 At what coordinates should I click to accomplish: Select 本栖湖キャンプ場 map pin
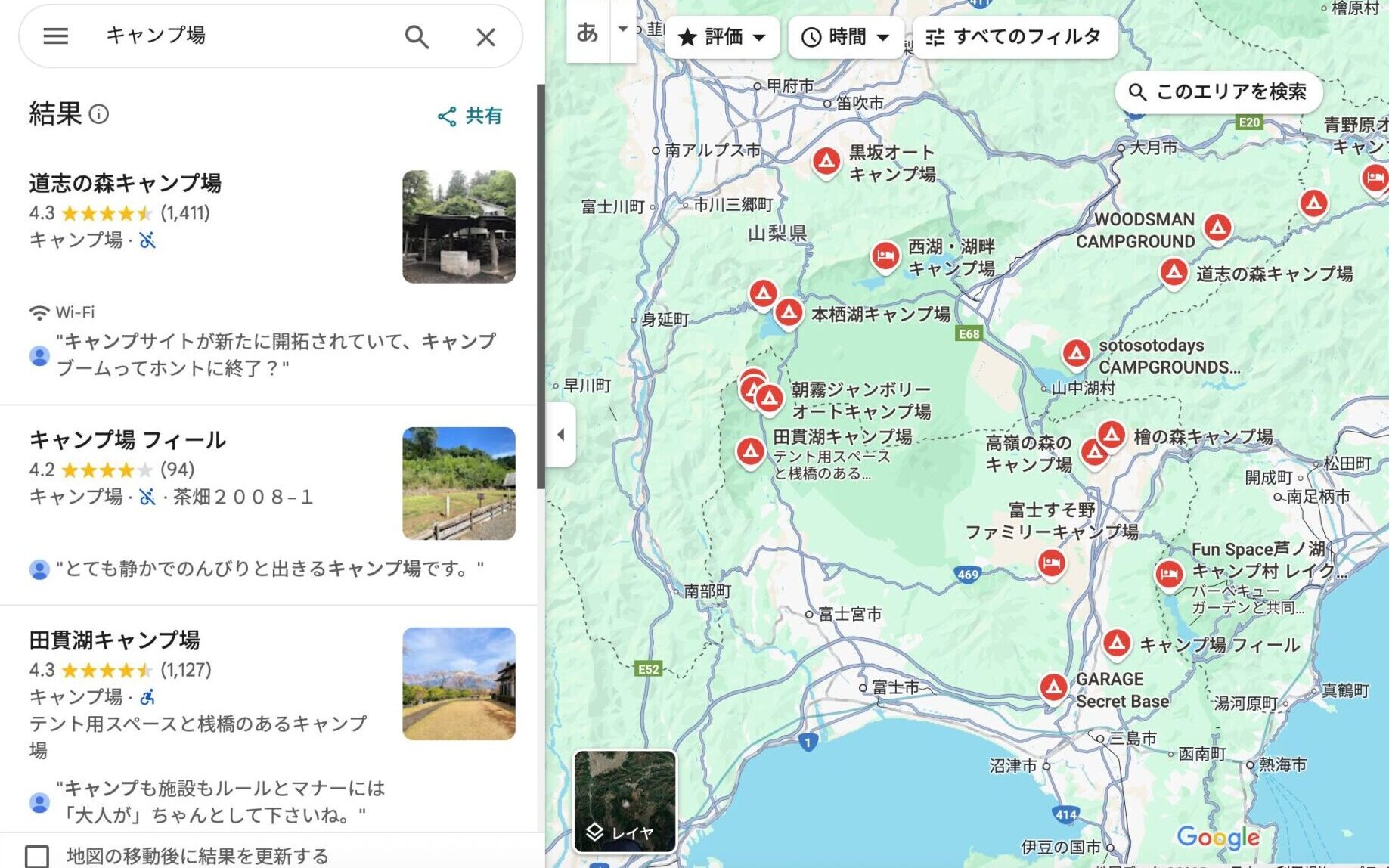pos(788,312)
